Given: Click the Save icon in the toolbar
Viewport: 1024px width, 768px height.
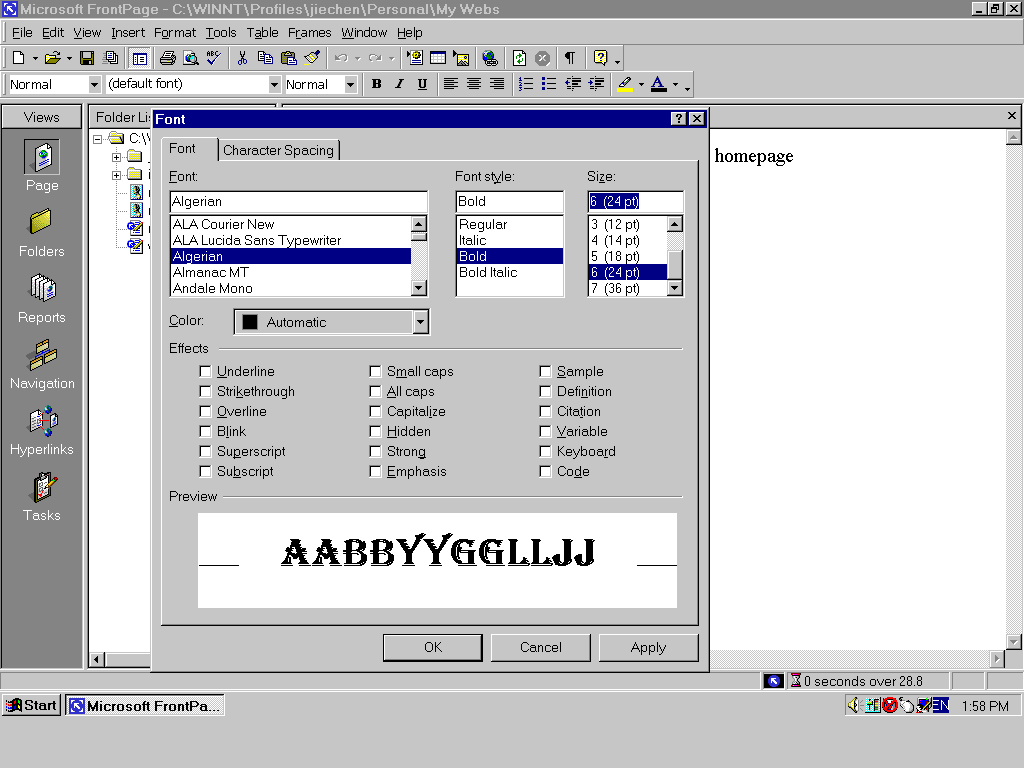Looking at the screenshot, I should (x=87, y=58).
